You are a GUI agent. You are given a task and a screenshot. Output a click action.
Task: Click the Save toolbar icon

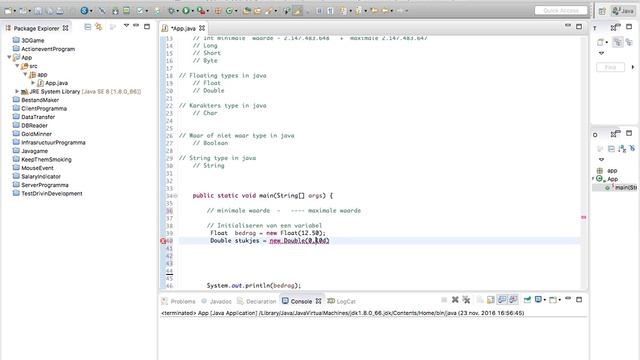[38, 11]
